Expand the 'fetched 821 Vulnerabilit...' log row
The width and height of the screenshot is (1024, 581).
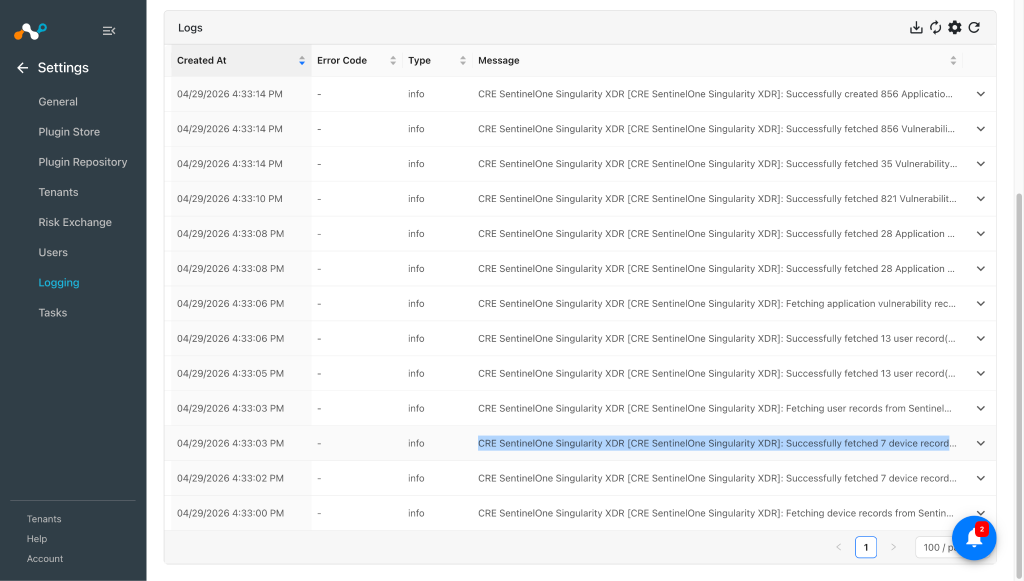(980, 199)
